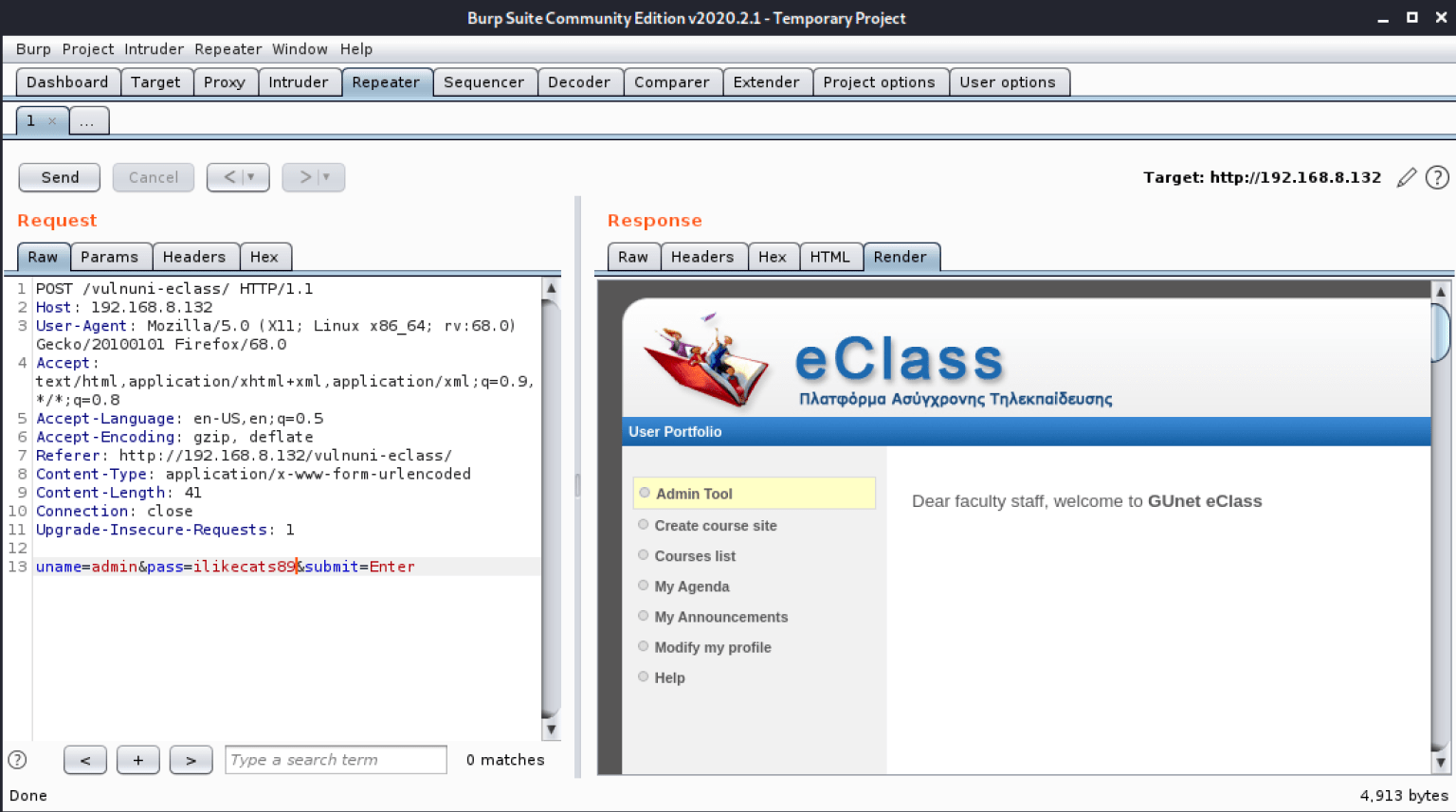Close Repeater tab 1 with the x
The width and height of the screenshot is (1456, 812).
coord(52,121)
